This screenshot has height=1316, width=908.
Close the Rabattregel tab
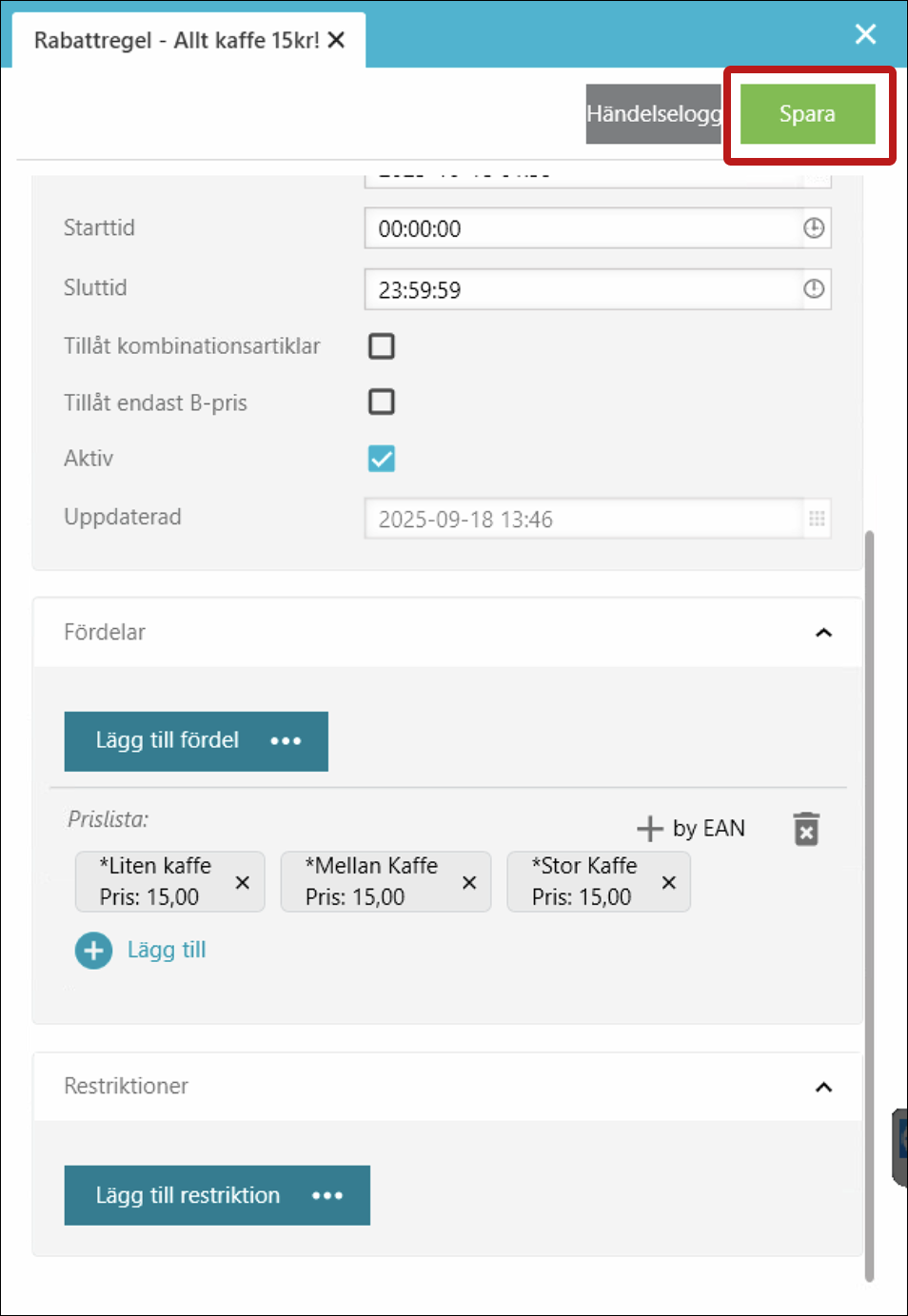pyautogui.click(x=336, y=41)
